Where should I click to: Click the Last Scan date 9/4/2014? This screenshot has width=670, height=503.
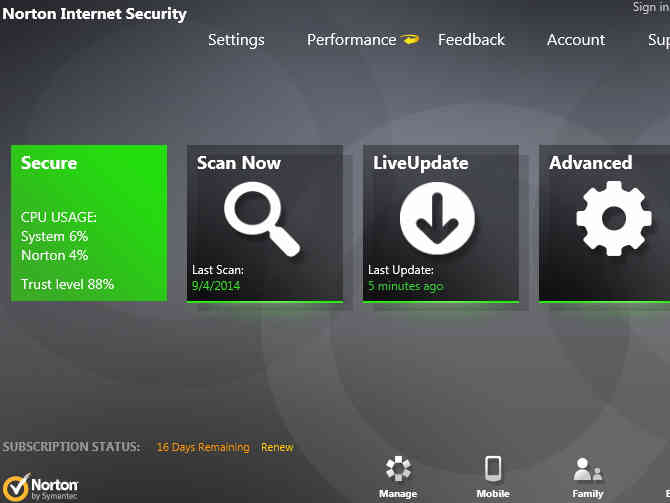pos(215,286)
